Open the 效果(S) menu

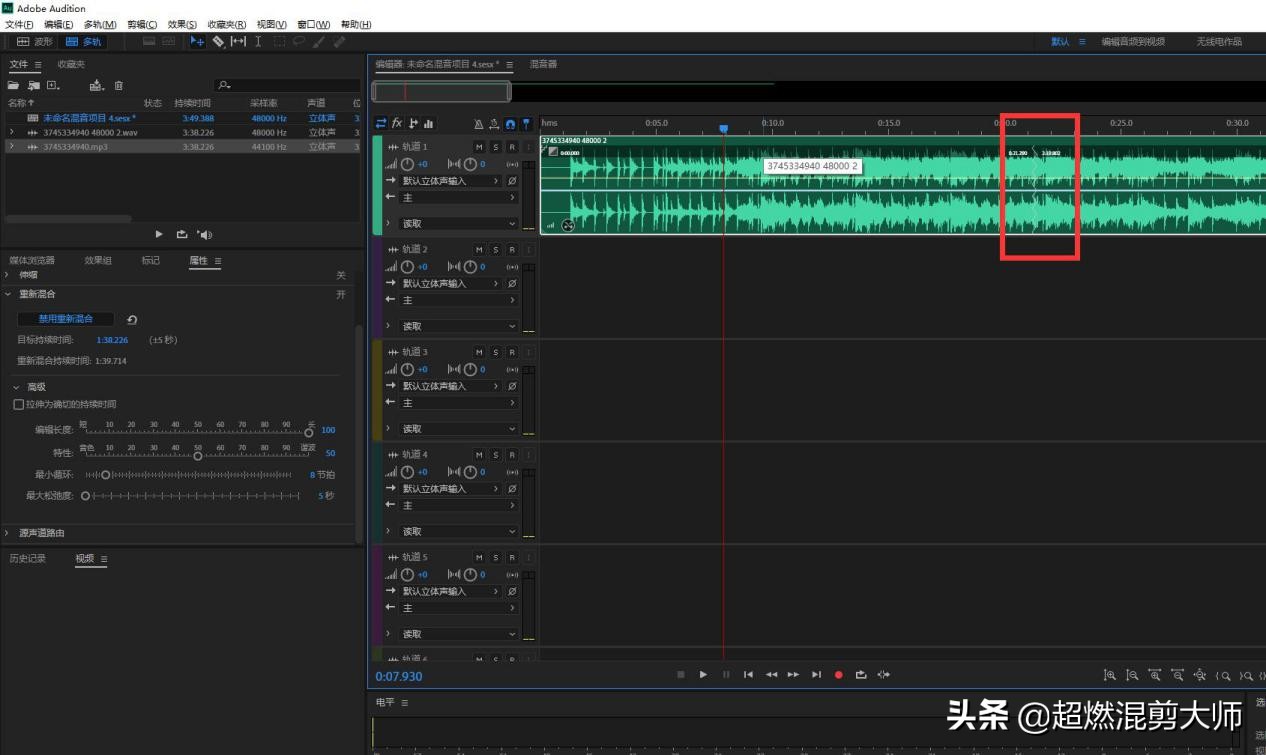[x=183, y=24]
